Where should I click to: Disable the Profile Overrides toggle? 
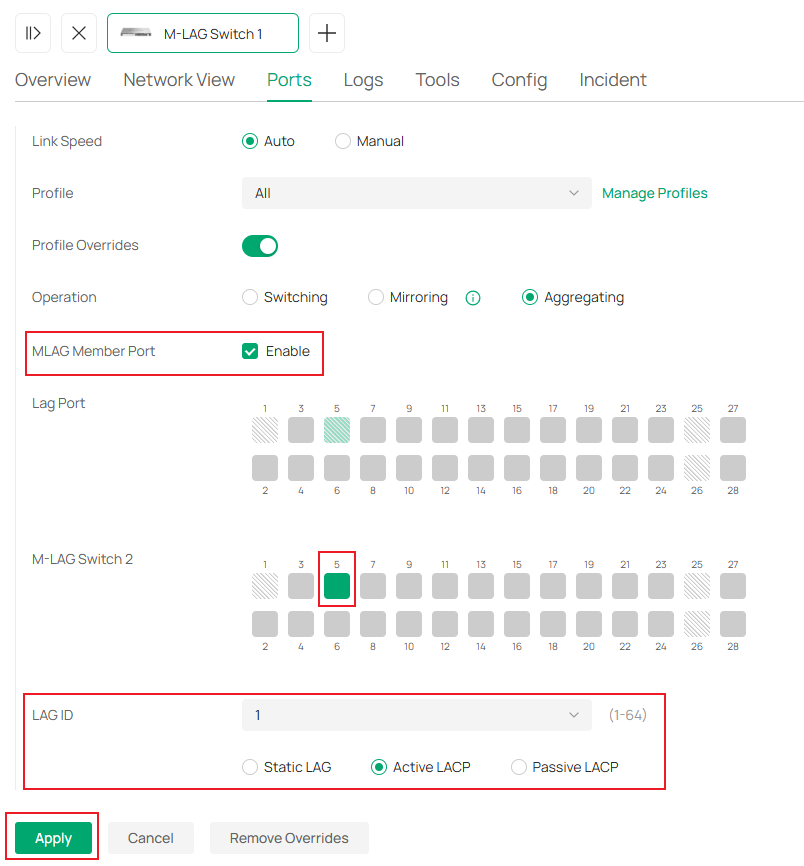(x=259, y=245)
